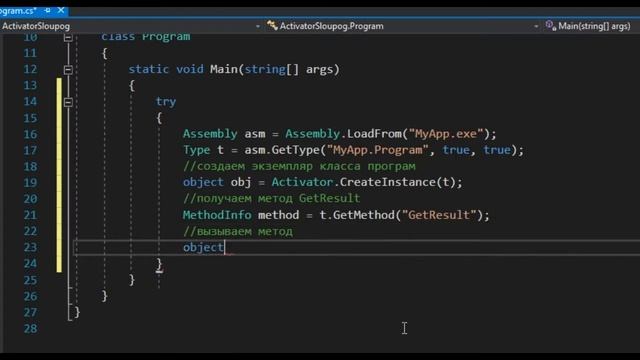The width and height of the screenshot is (640, 360).
Task: Click the method icon beside Main(string[] args)
Action: [x=550, y=26]
